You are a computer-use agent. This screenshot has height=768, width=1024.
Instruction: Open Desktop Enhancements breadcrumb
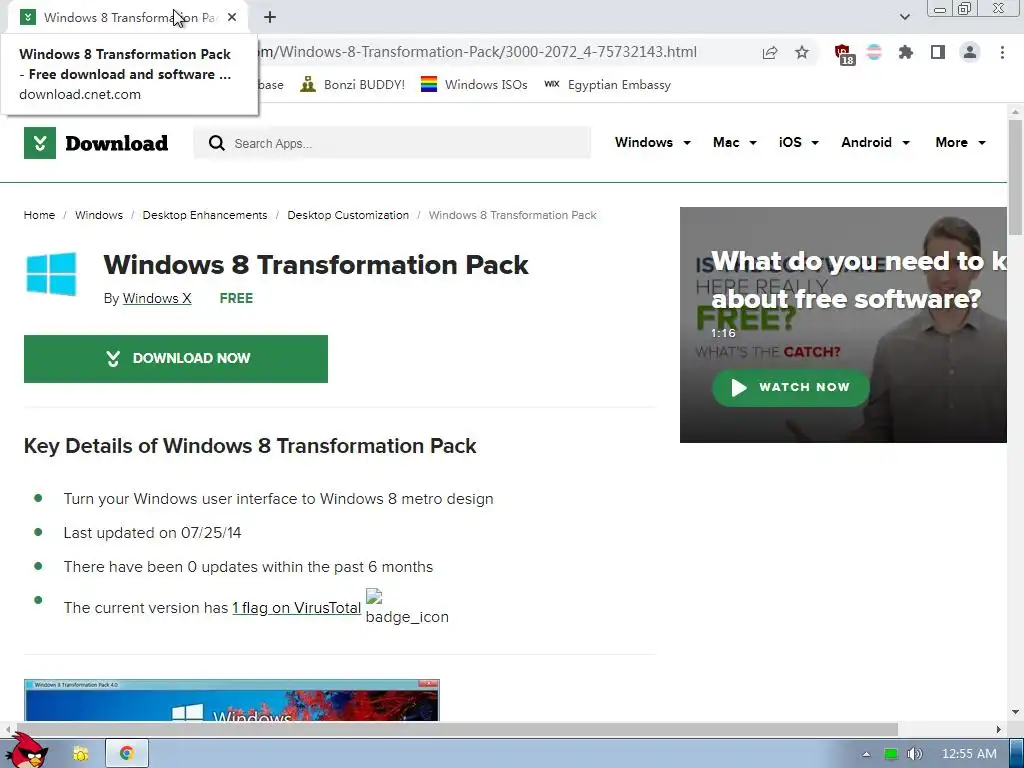point(205,215)
